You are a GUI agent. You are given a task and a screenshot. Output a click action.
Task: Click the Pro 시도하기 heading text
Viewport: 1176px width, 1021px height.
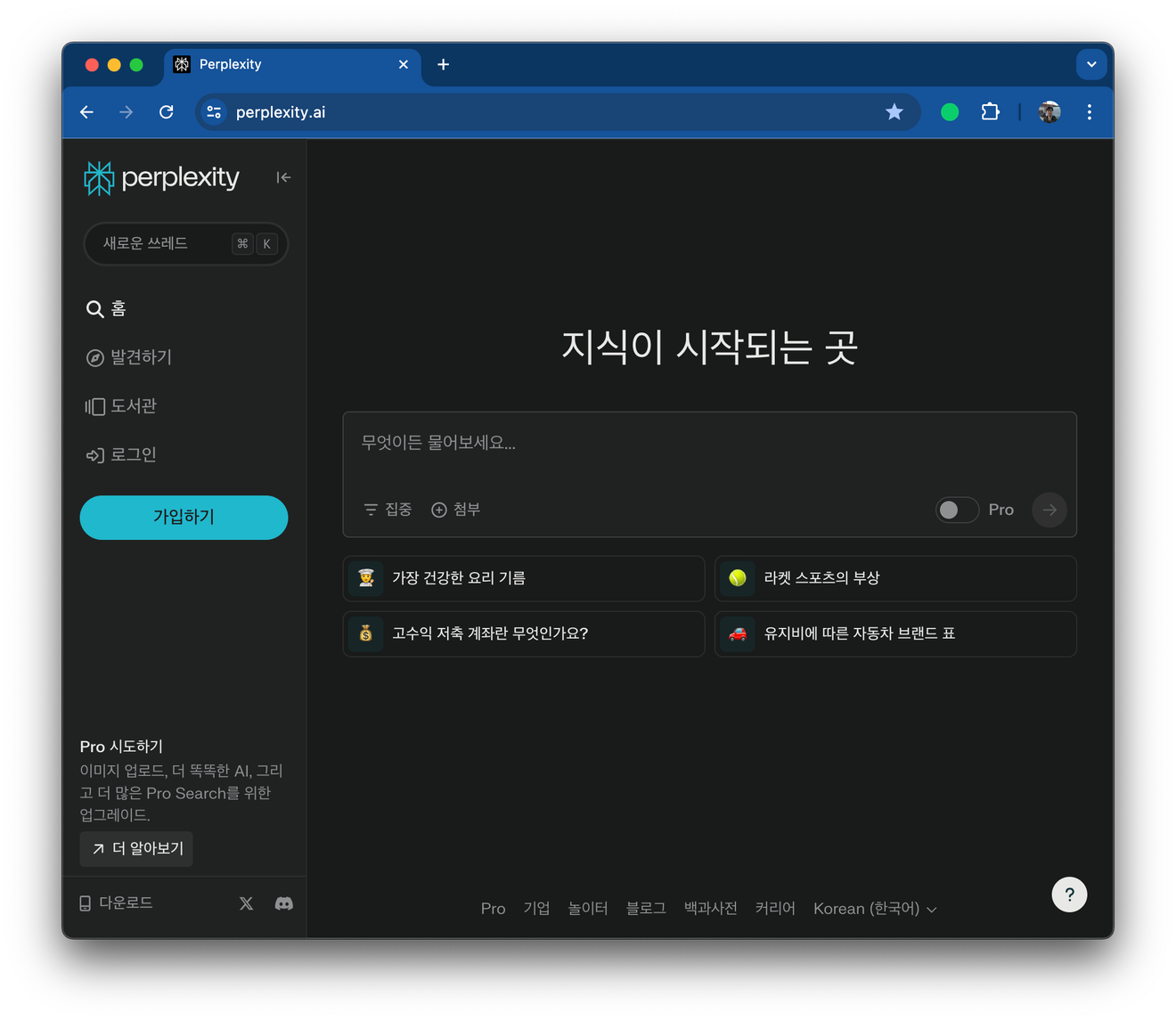click(121, 747)
